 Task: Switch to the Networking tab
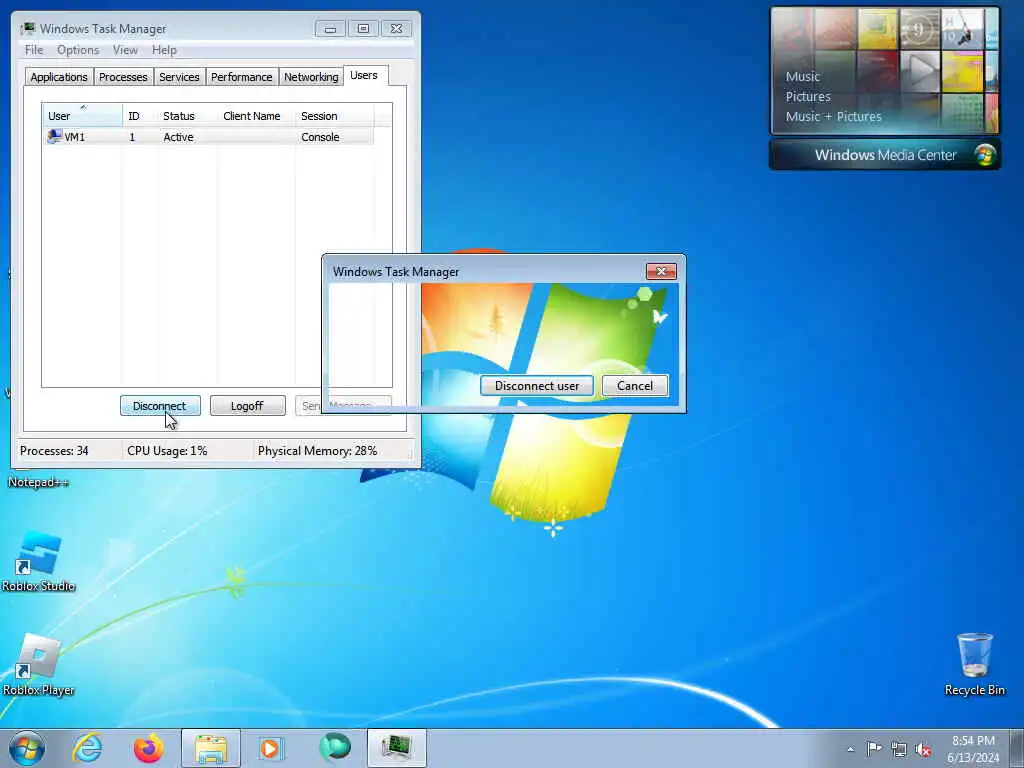(311, 77)
